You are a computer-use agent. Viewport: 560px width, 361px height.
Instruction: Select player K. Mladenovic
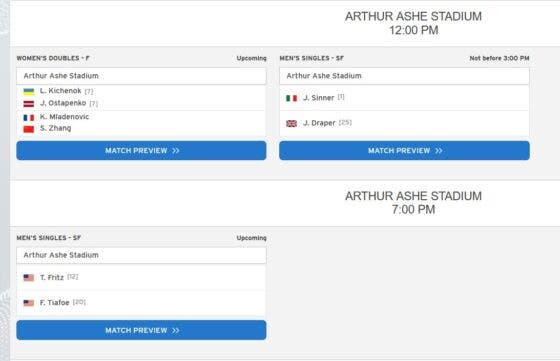(x=65, y=117)
